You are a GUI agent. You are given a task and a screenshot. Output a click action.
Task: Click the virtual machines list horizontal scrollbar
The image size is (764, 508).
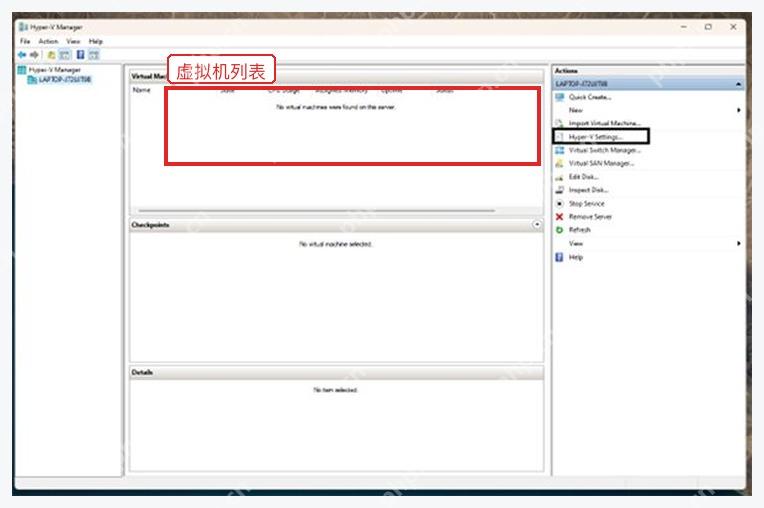coord(317,211)
